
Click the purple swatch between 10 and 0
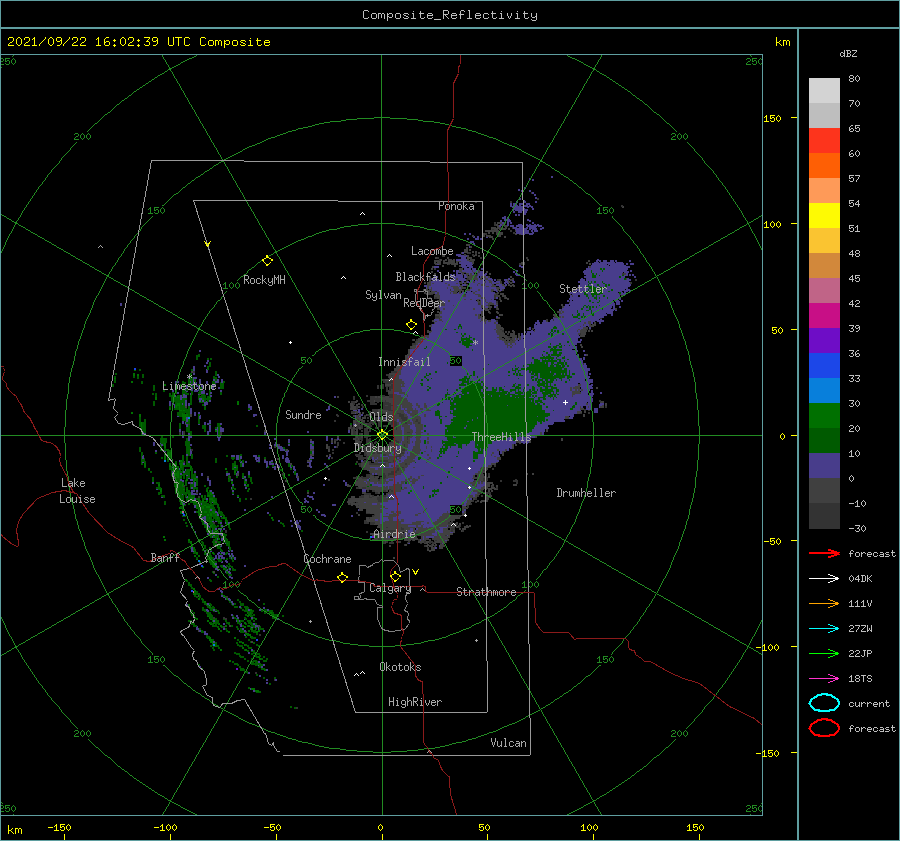(824, 466)
